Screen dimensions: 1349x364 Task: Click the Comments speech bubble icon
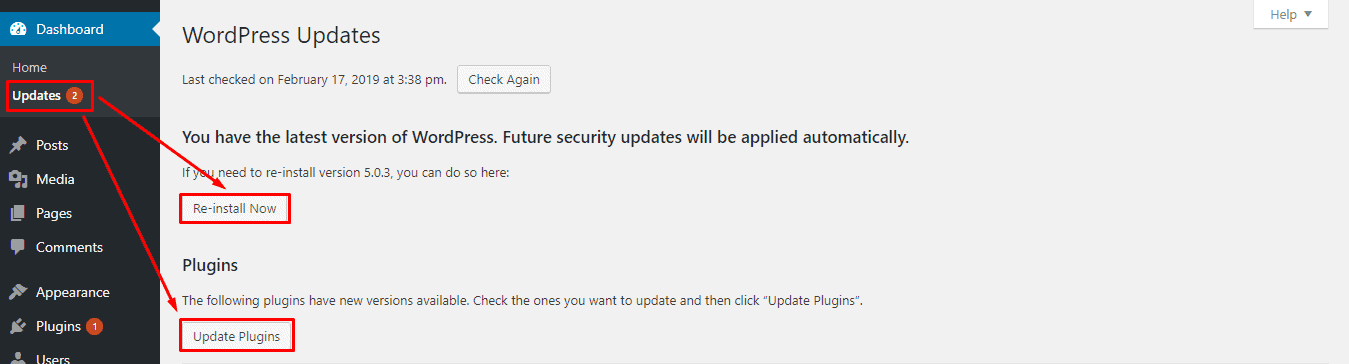tap(18, 247)
